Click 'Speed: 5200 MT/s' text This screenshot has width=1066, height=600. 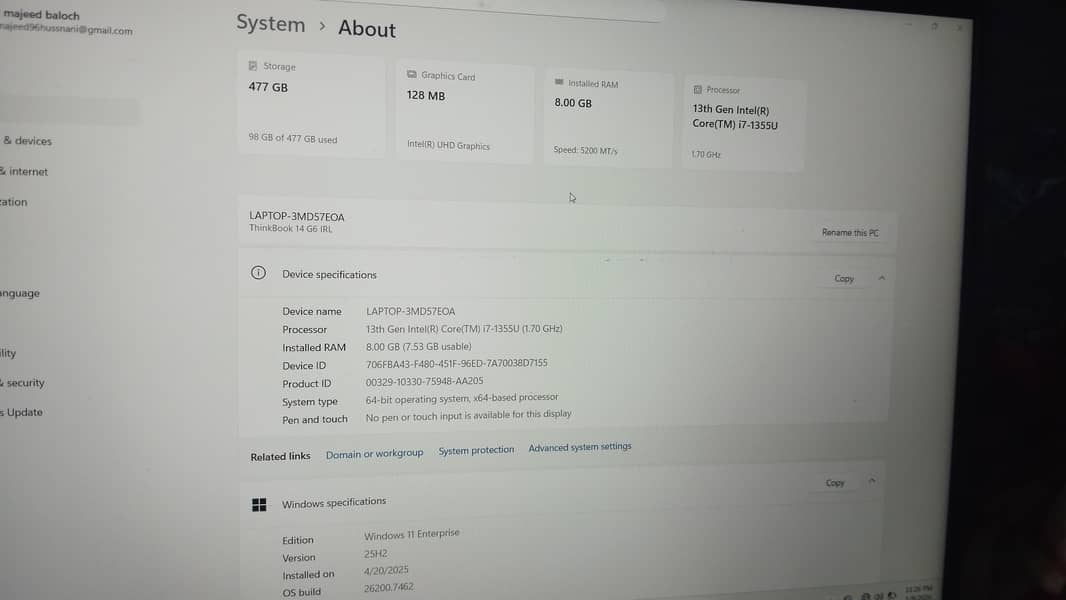[x=585, y=150]
